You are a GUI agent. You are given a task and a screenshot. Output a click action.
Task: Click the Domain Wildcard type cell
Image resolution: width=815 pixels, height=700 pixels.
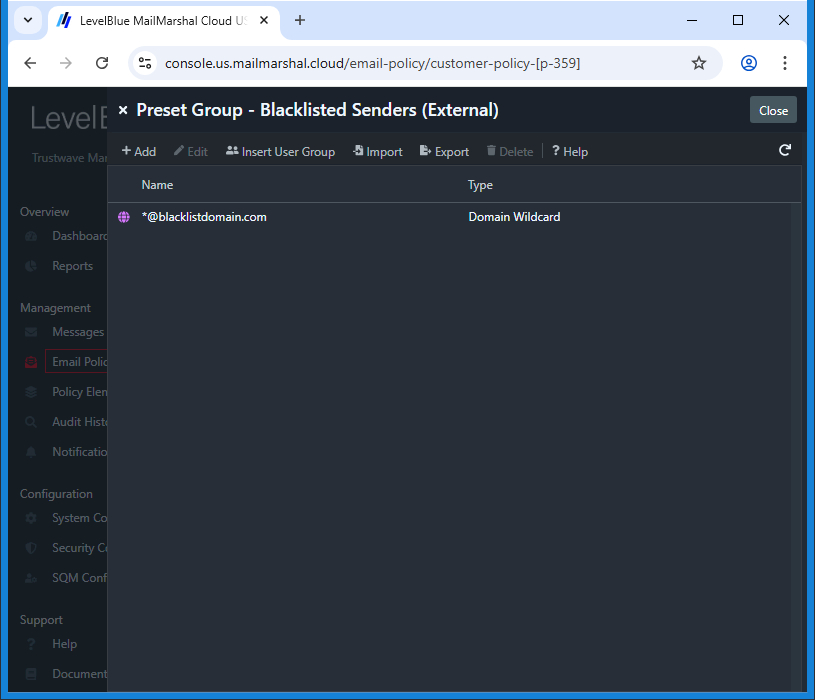coord(514,217)
